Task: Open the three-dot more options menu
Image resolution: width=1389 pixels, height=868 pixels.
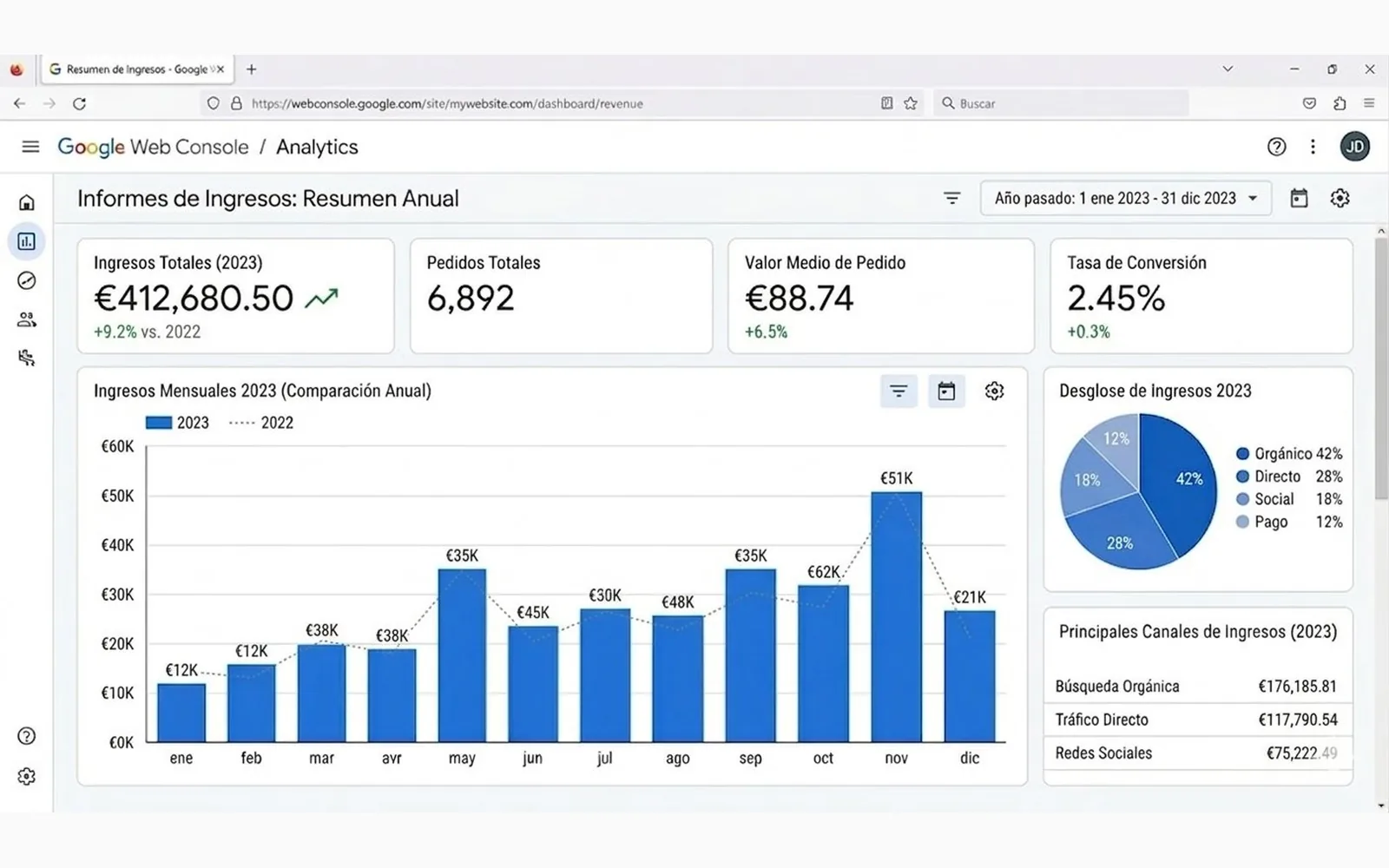Action: point(1313,147)
